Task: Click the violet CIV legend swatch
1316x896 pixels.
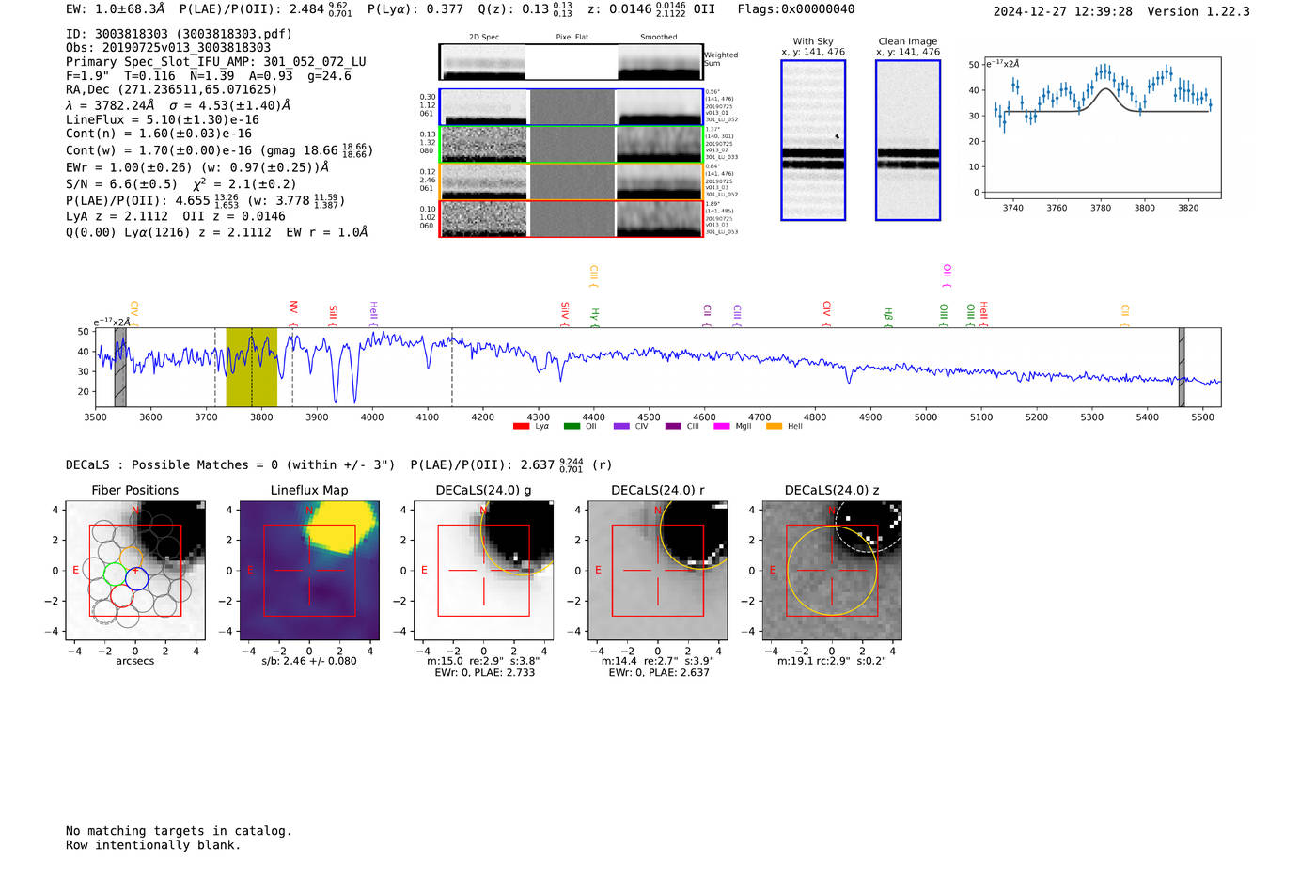Action: [x=621, y=427]
